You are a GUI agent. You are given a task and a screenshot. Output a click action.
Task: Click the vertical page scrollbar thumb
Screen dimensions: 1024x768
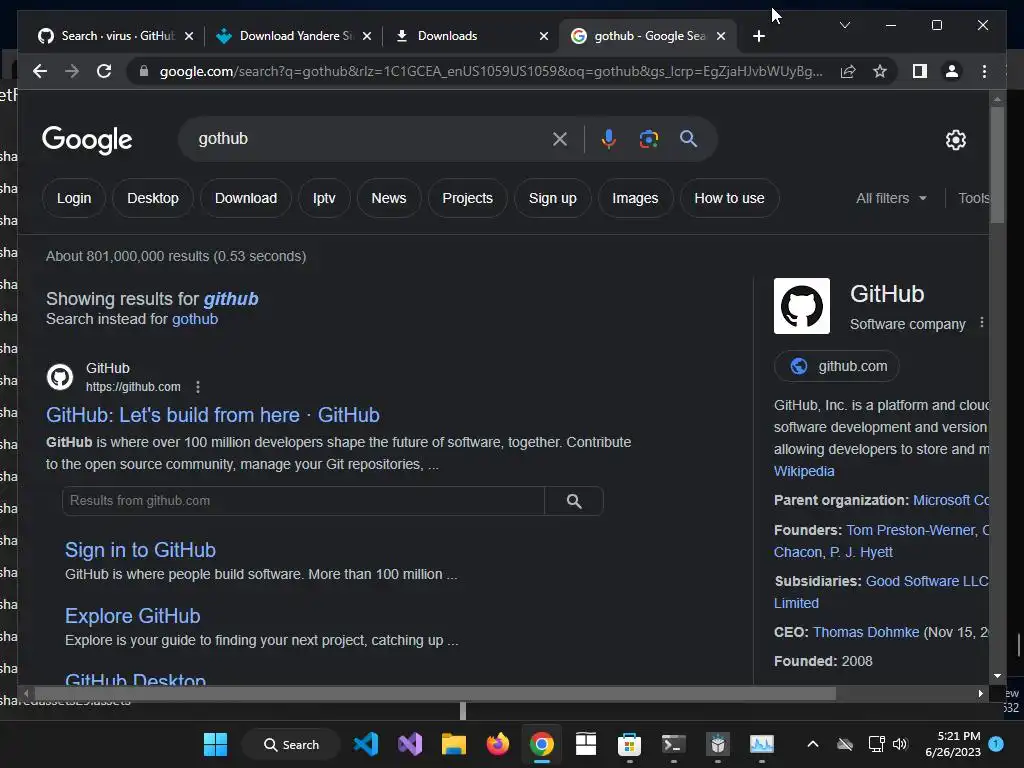[x=997, y=165]
